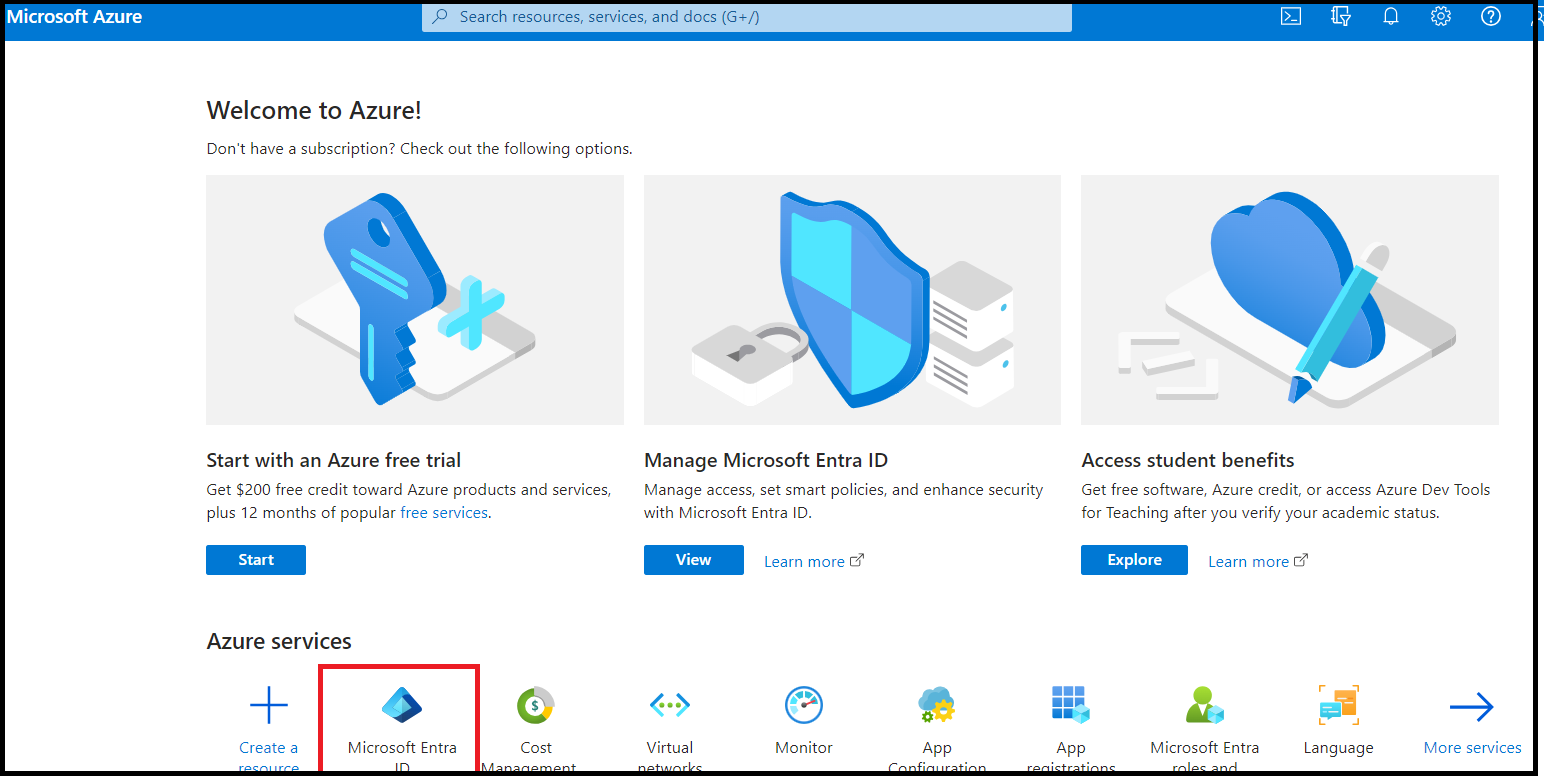This screenshot has width=1544, height=778.
Task: Click the student benefits cloud illustration
Action: click(x=1290, y=300)
